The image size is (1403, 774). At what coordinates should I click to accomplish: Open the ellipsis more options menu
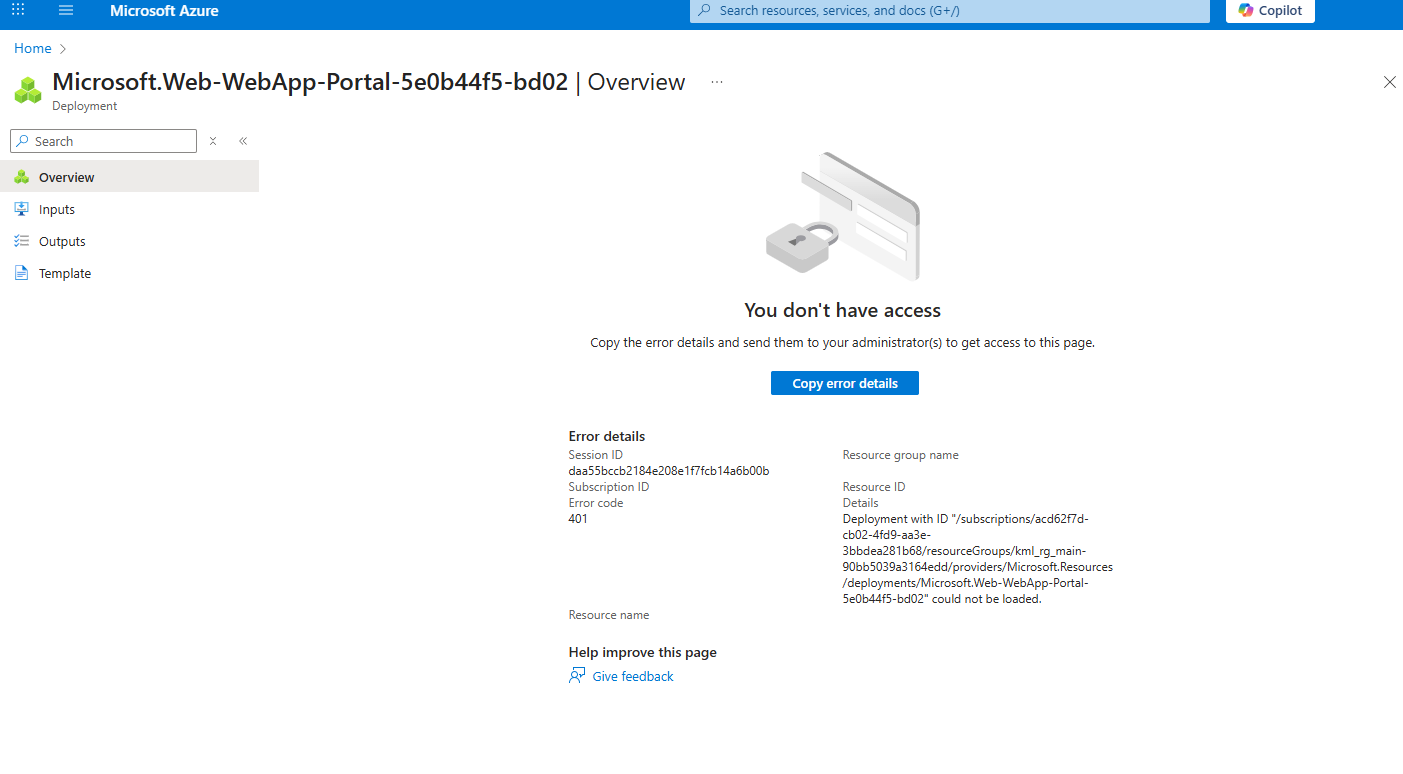717,82
